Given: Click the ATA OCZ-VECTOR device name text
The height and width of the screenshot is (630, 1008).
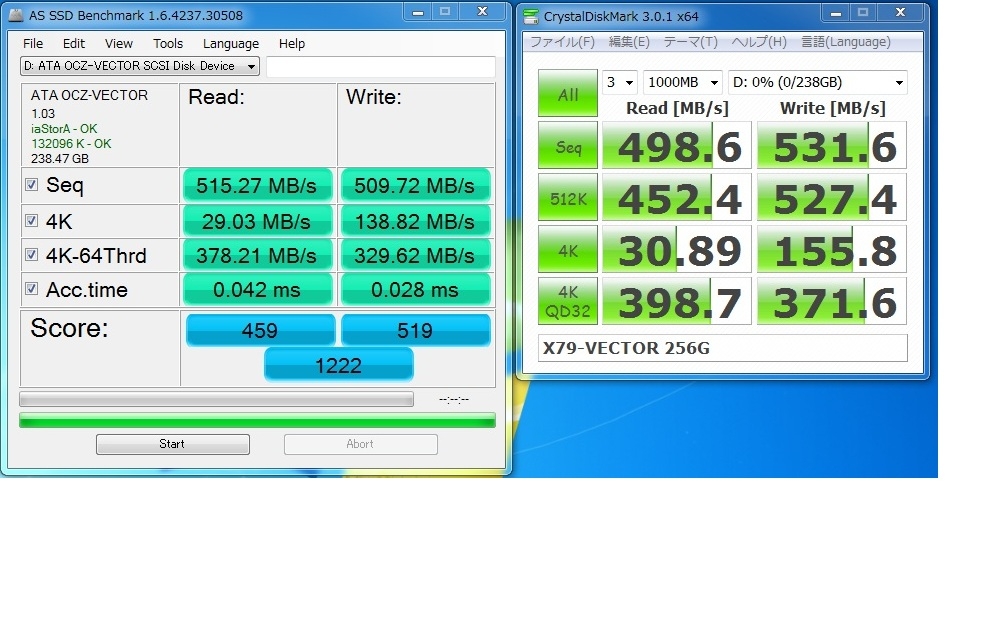Looking at the screenshot, I should (89, 95).
